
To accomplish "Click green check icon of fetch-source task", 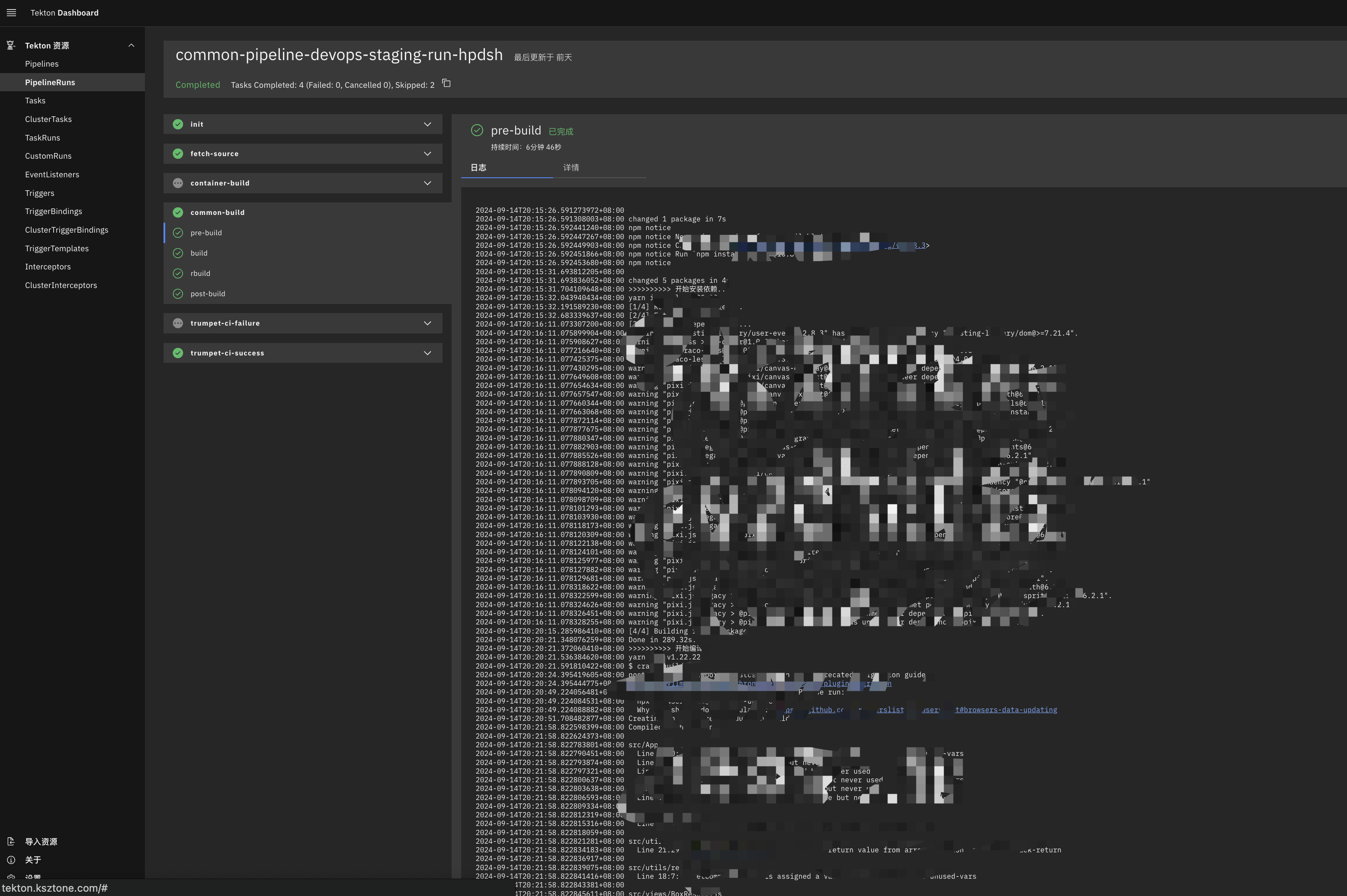I will point(178,154).
